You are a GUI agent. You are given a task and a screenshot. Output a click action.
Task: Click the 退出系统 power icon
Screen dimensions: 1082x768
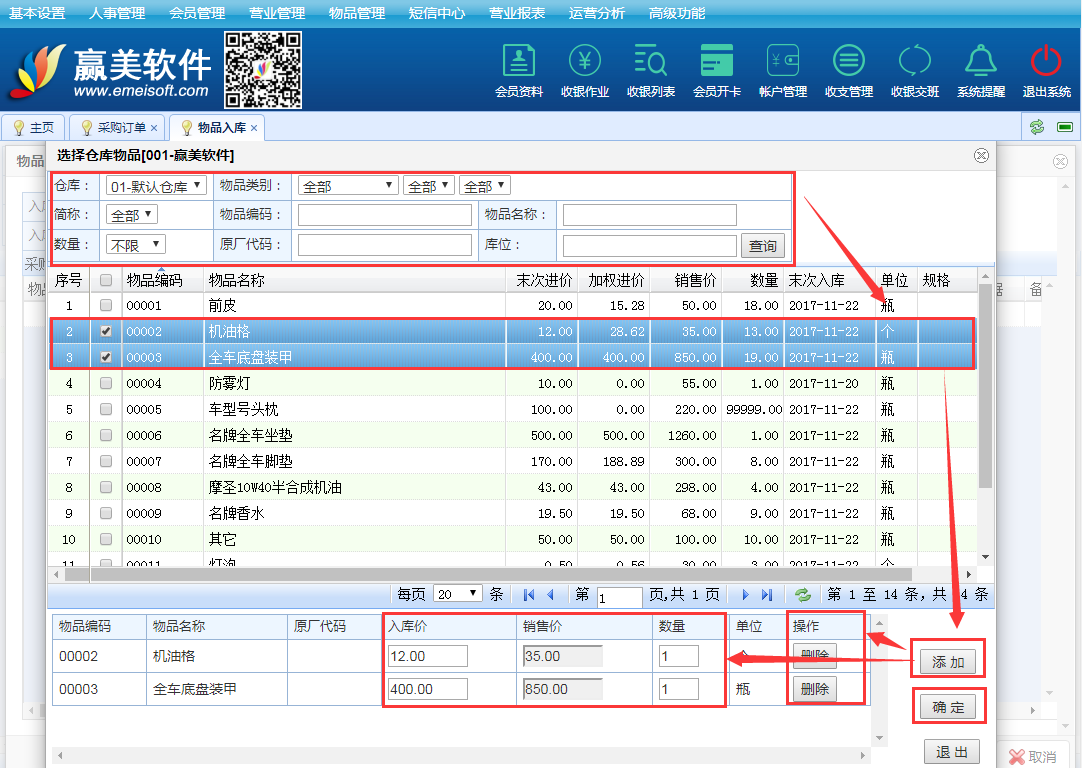click(1046, 62)
